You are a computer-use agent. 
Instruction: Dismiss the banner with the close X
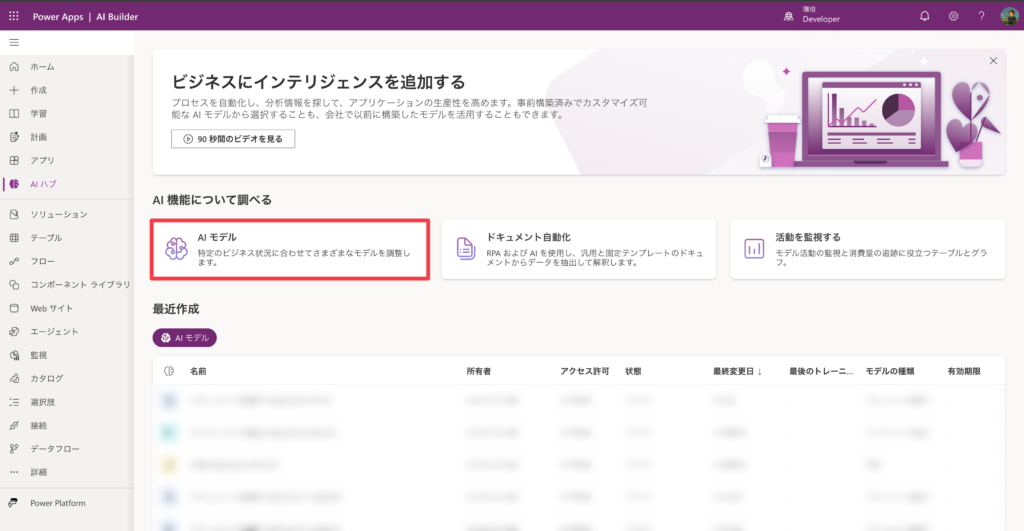pos(993,61)
